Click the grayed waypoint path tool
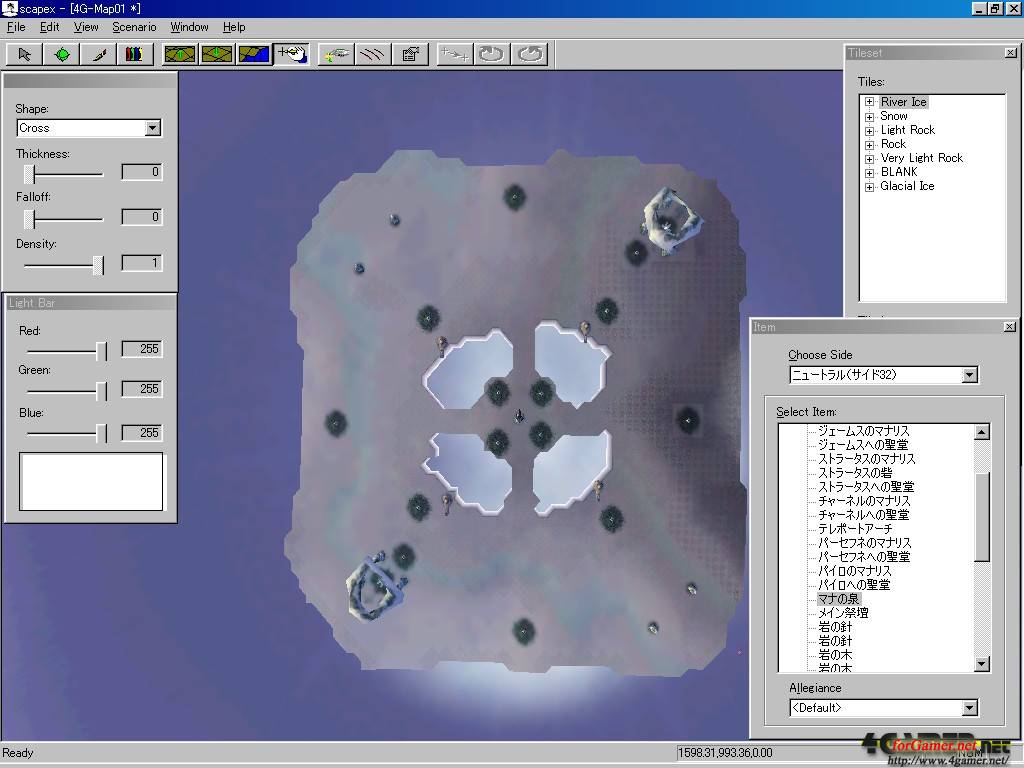Image resolution: width=1024 pixels, height=768 pixels. 455,54
